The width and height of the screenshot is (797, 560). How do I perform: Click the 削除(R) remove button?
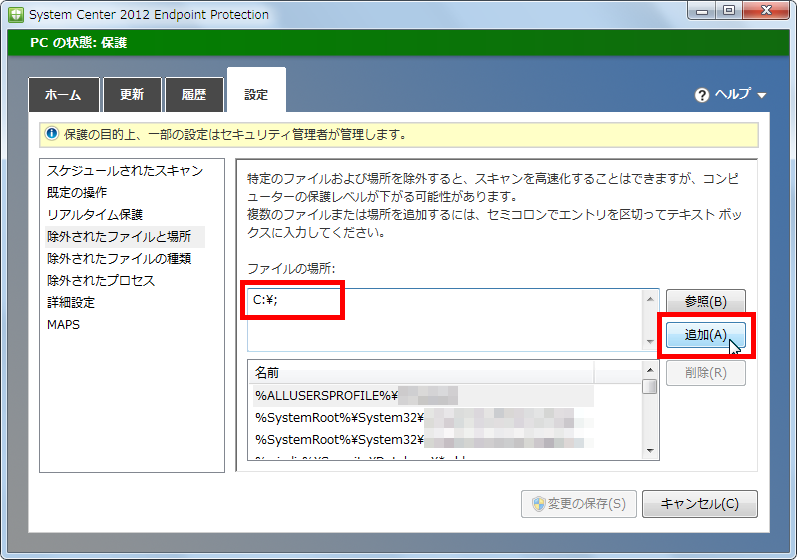[706, 373]
